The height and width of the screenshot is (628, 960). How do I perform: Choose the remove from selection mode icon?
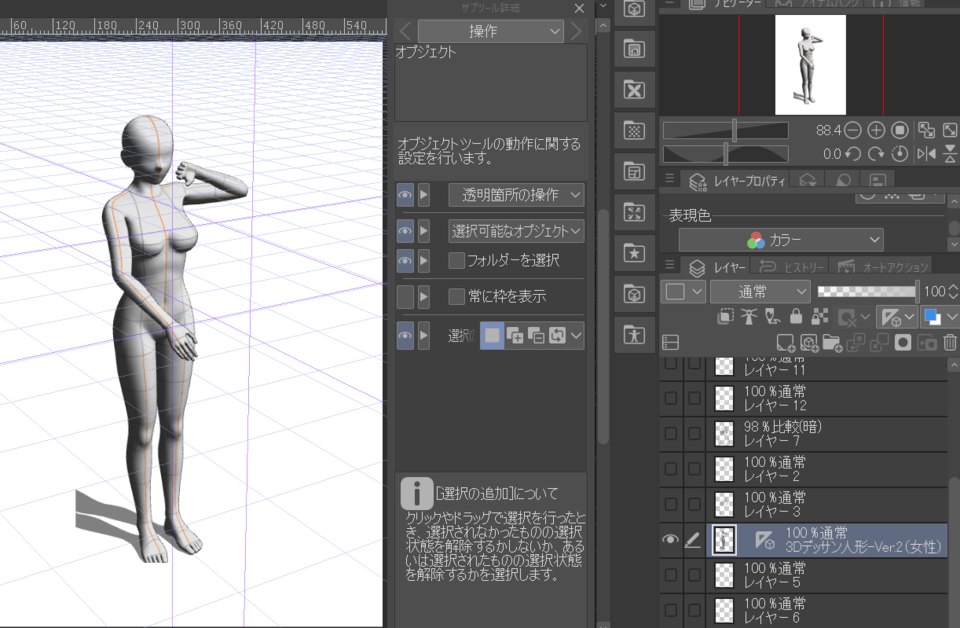(536, 335)
